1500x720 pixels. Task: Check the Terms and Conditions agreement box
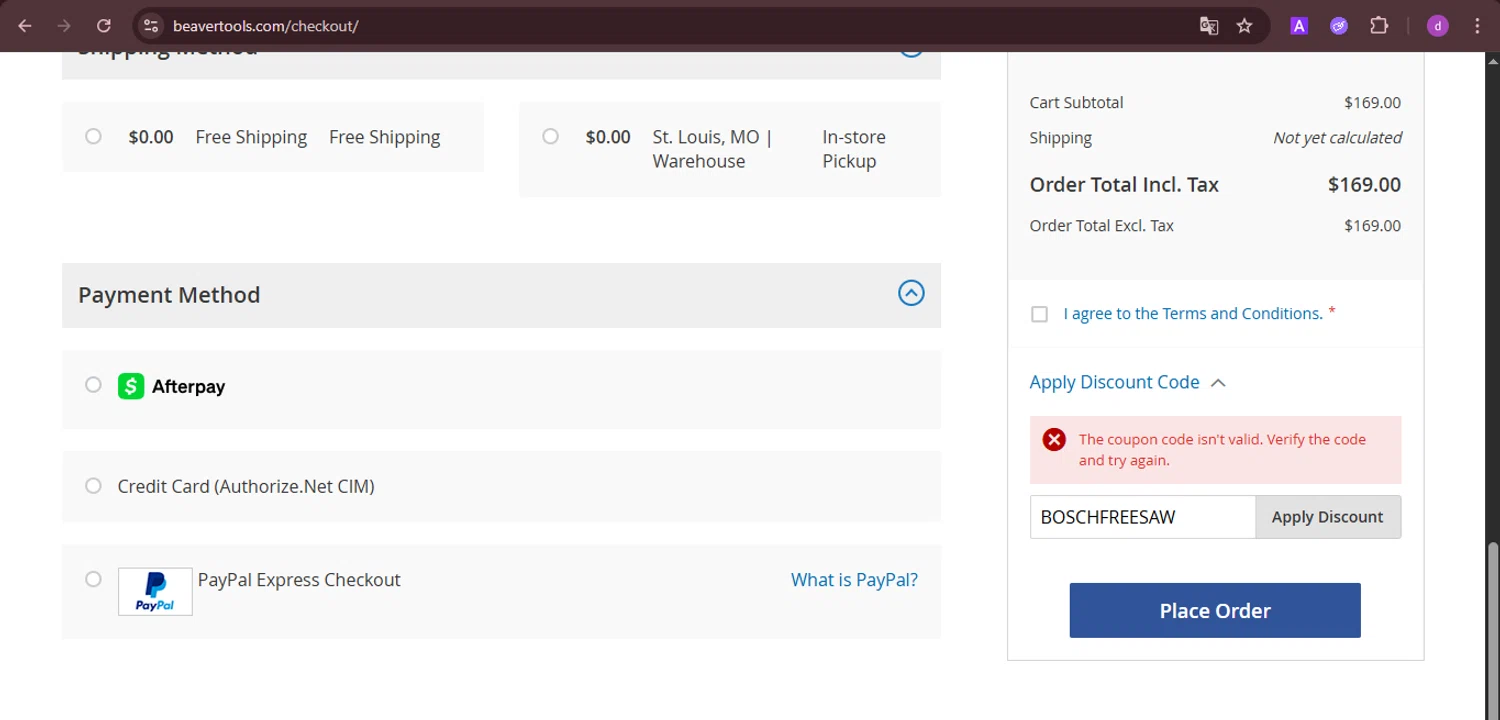pos(1039,314)
